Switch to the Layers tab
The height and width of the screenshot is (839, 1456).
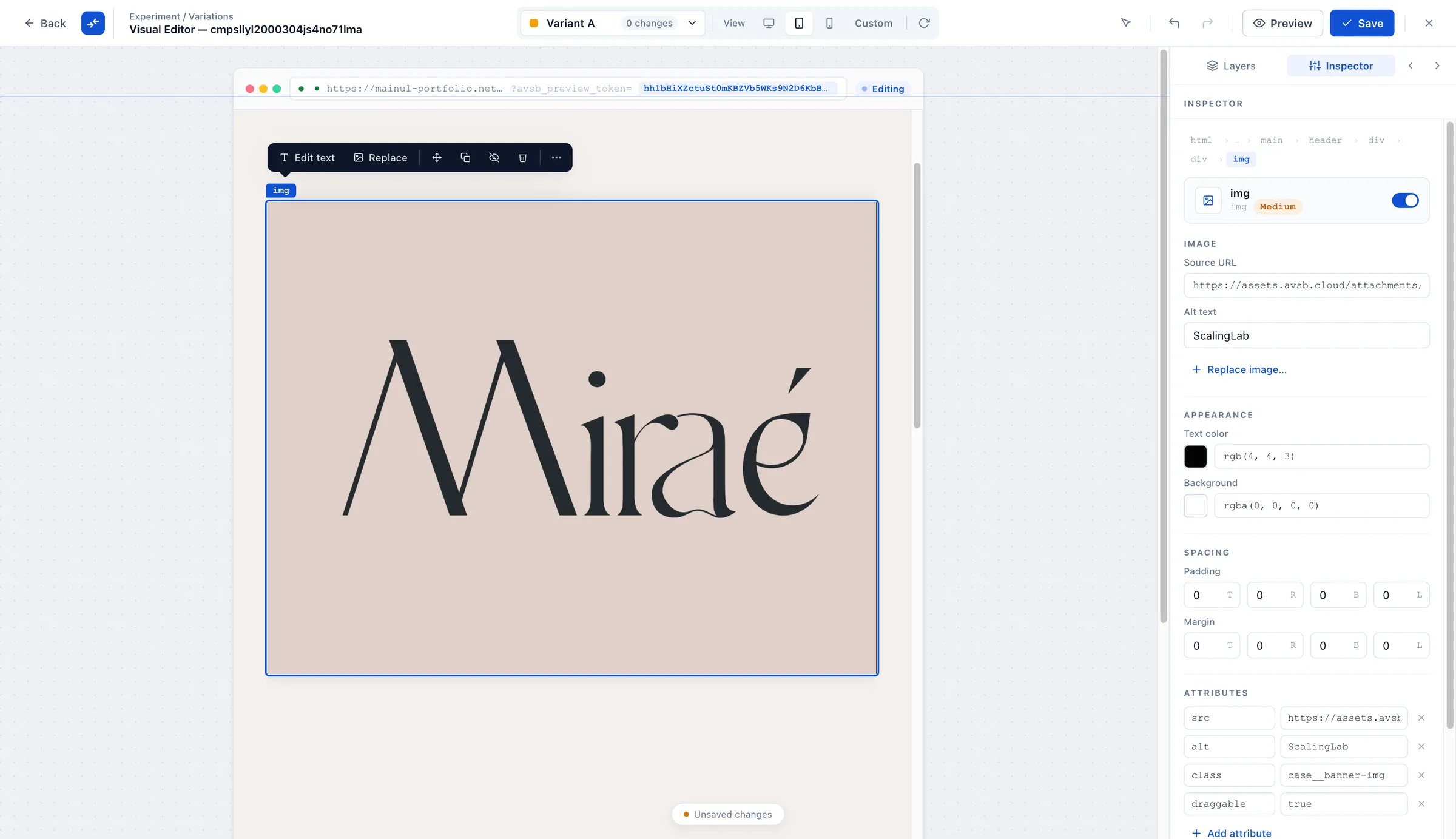(1231, 66)
